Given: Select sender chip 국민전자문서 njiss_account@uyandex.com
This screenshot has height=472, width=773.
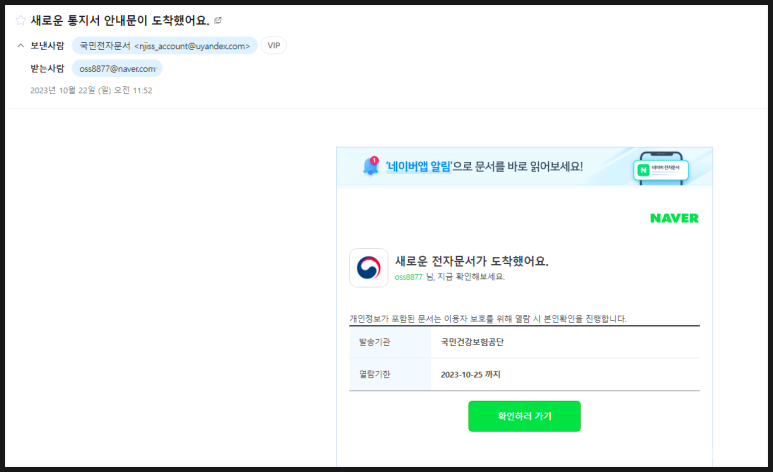Looking at the screenshot, I should (x=165, y=45).
